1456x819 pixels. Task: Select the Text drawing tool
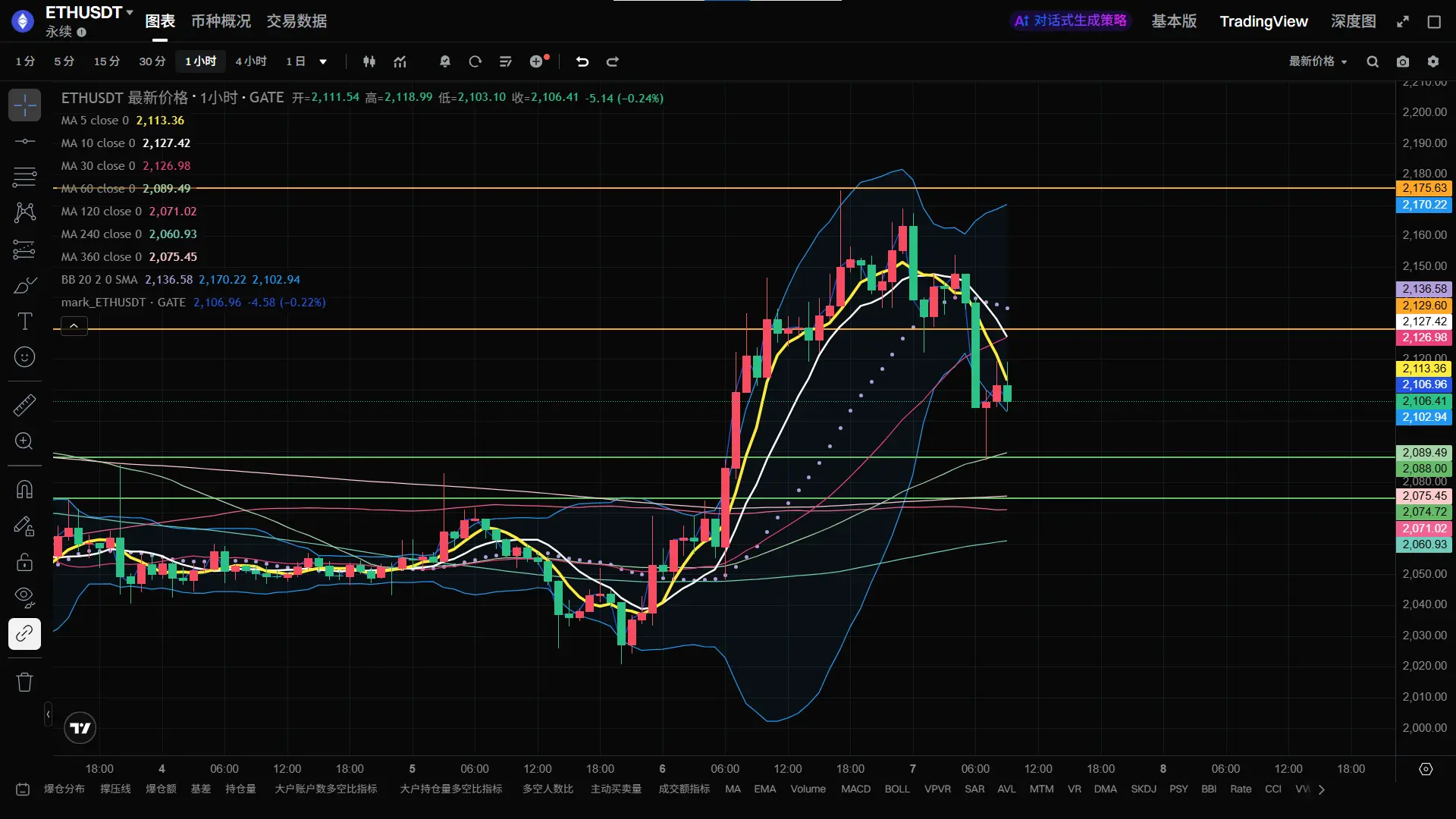tap(24, 322)
